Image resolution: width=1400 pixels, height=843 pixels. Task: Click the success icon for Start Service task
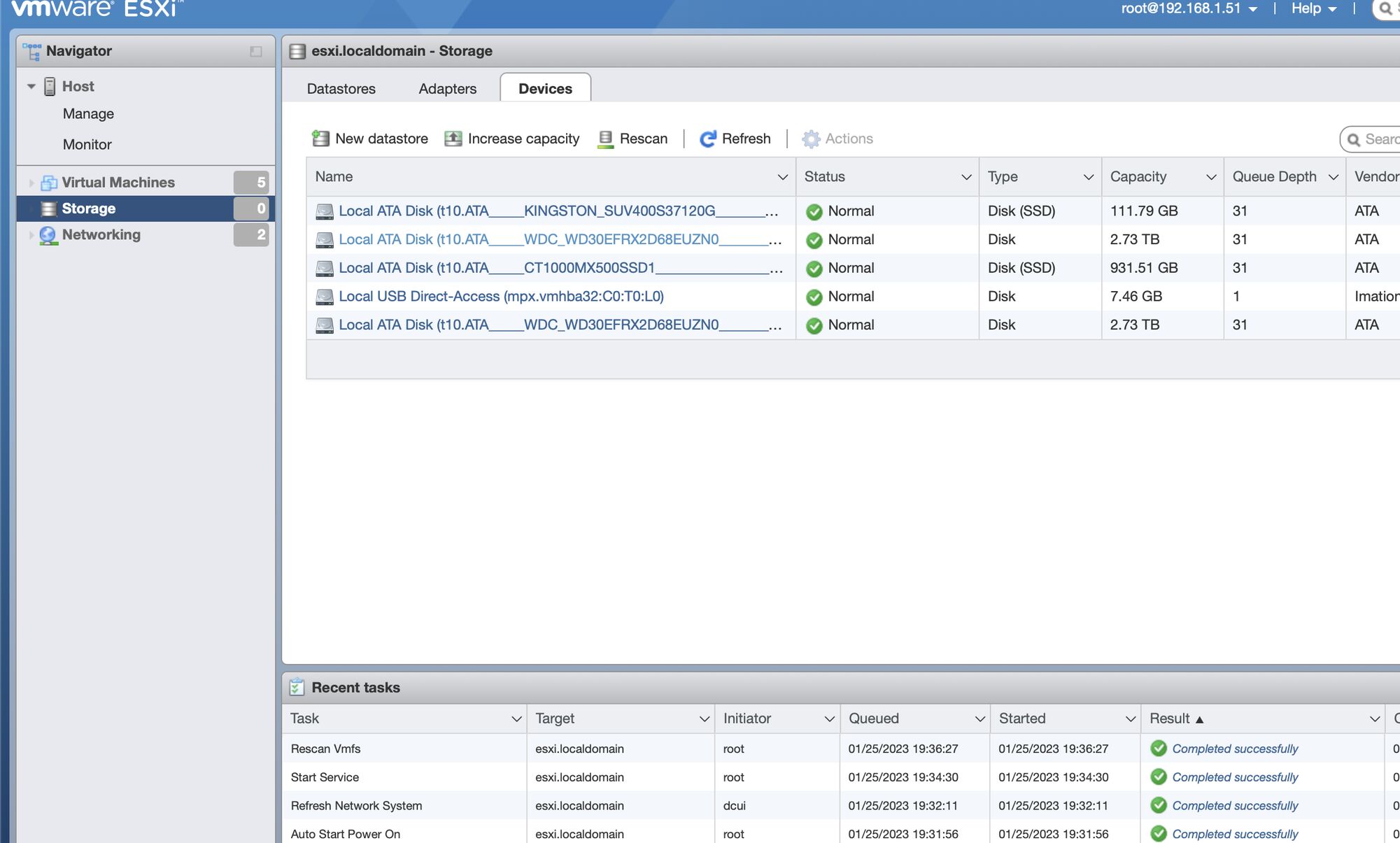[1159, 777]
